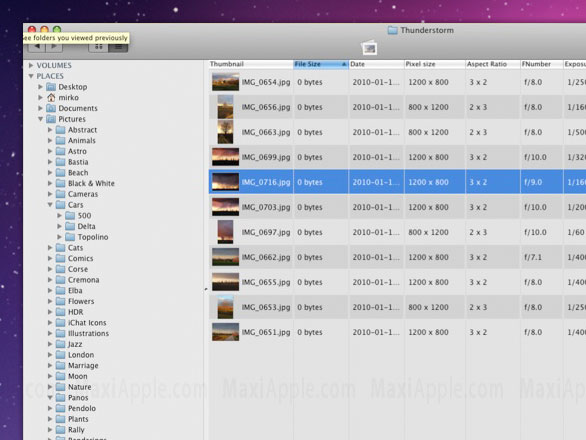Select the Pendolo folder
The width and height of the screenshot is (586, 440).
point(82,409)
